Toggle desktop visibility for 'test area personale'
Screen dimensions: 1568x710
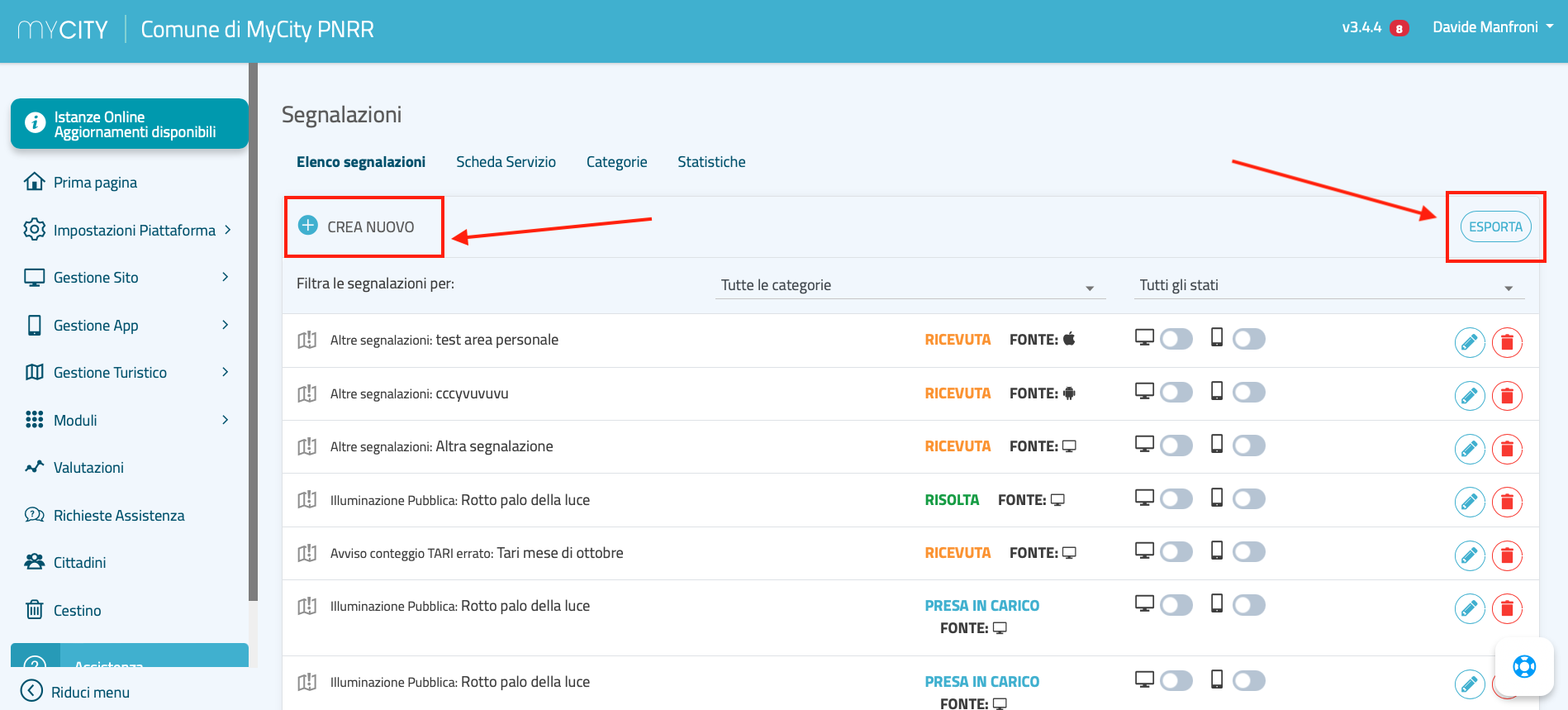tap(1176, 339)
